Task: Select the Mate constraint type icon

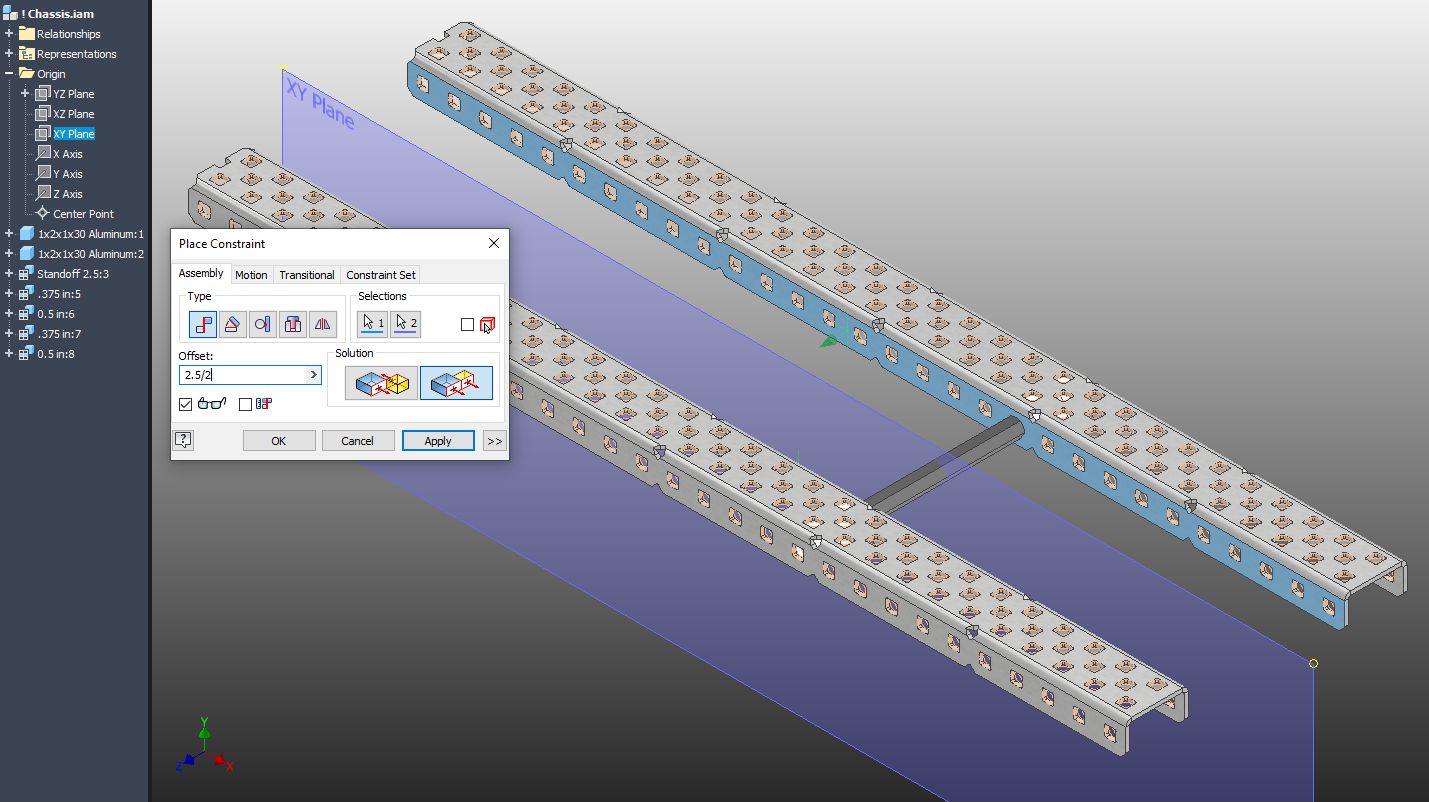Action: (x=203, y=324)
